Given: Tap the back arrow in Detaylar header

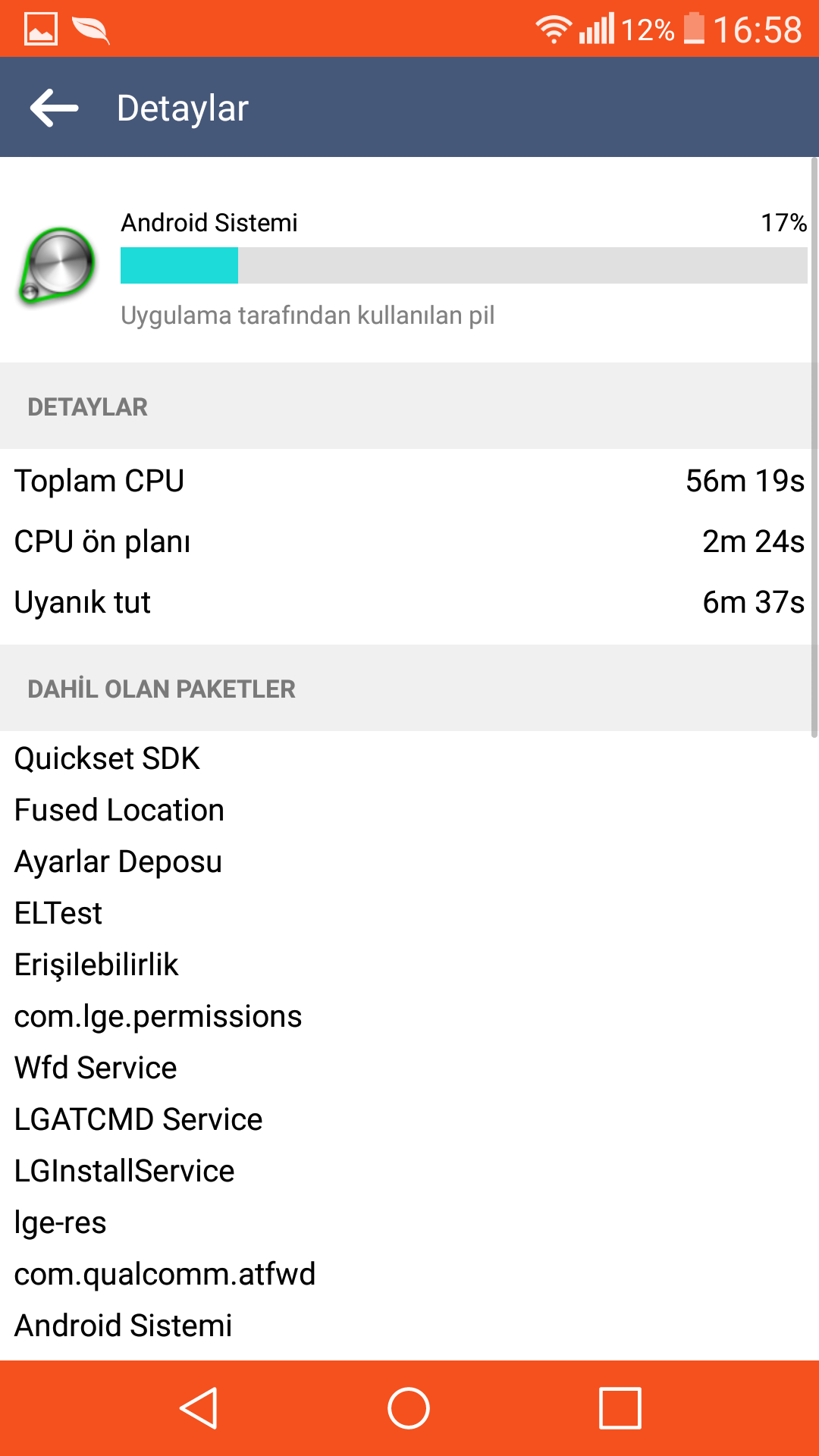Looking at the screenshot, I should pos(55,108).
